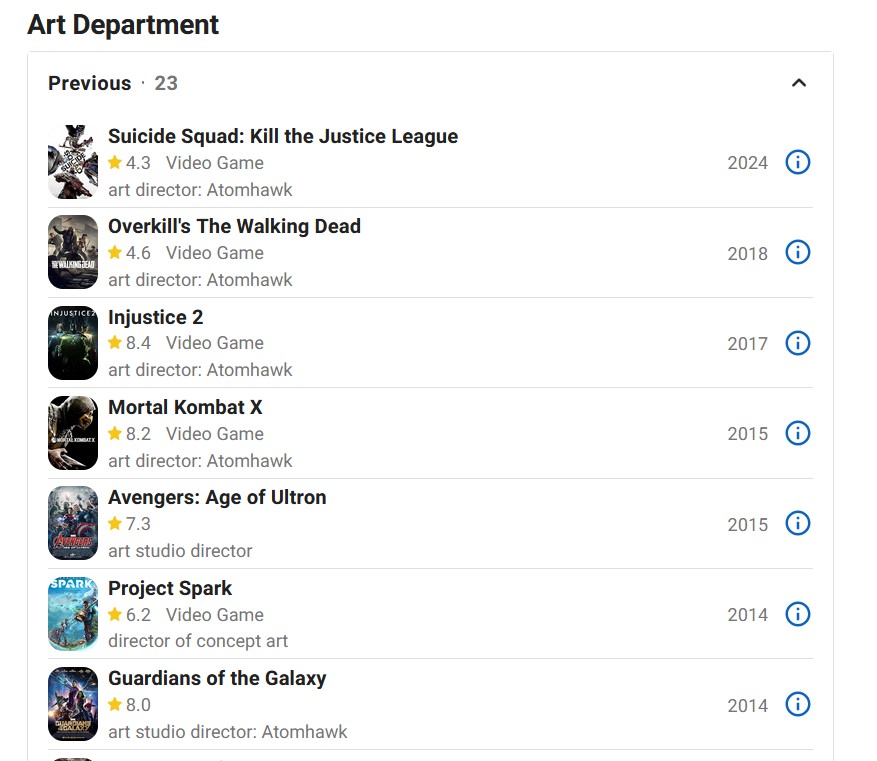Click 'Video Game' label under Project Spark
Screen dimensions: 877x761
[x=215, y=615]
